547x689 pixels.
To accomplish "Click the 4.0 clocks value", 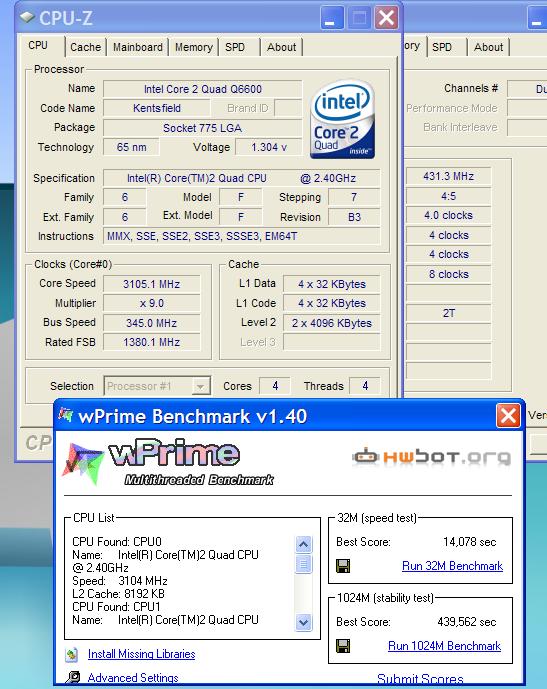I will pos(448,215).
